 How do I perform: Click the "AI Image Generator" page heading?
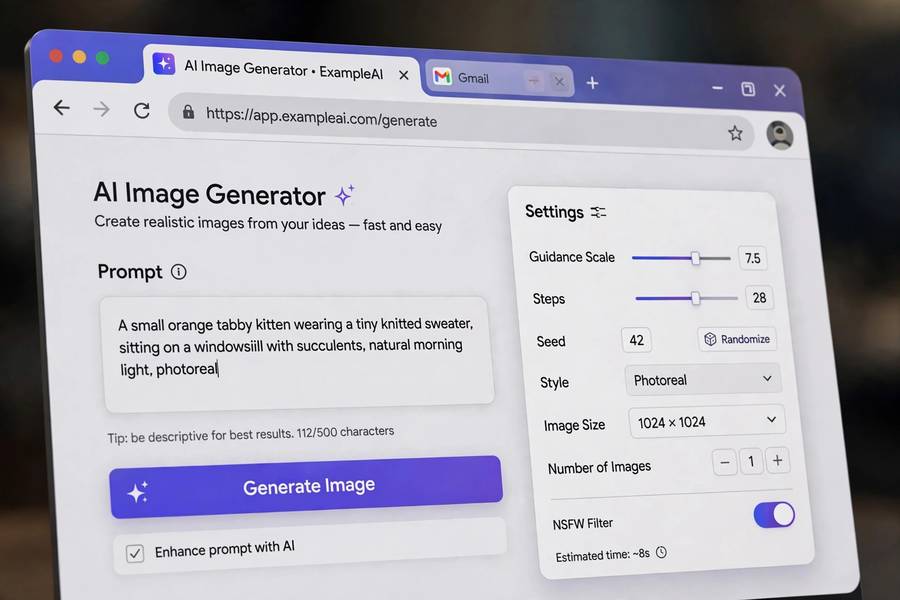click(x=210, y=193)
